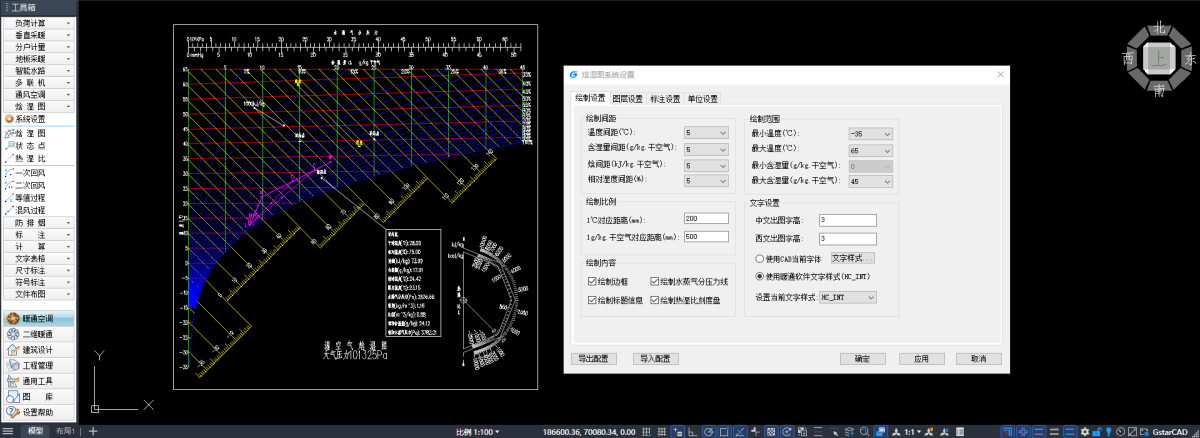Expand 垂直采暖 toolbox category

[x=38, y=34]
